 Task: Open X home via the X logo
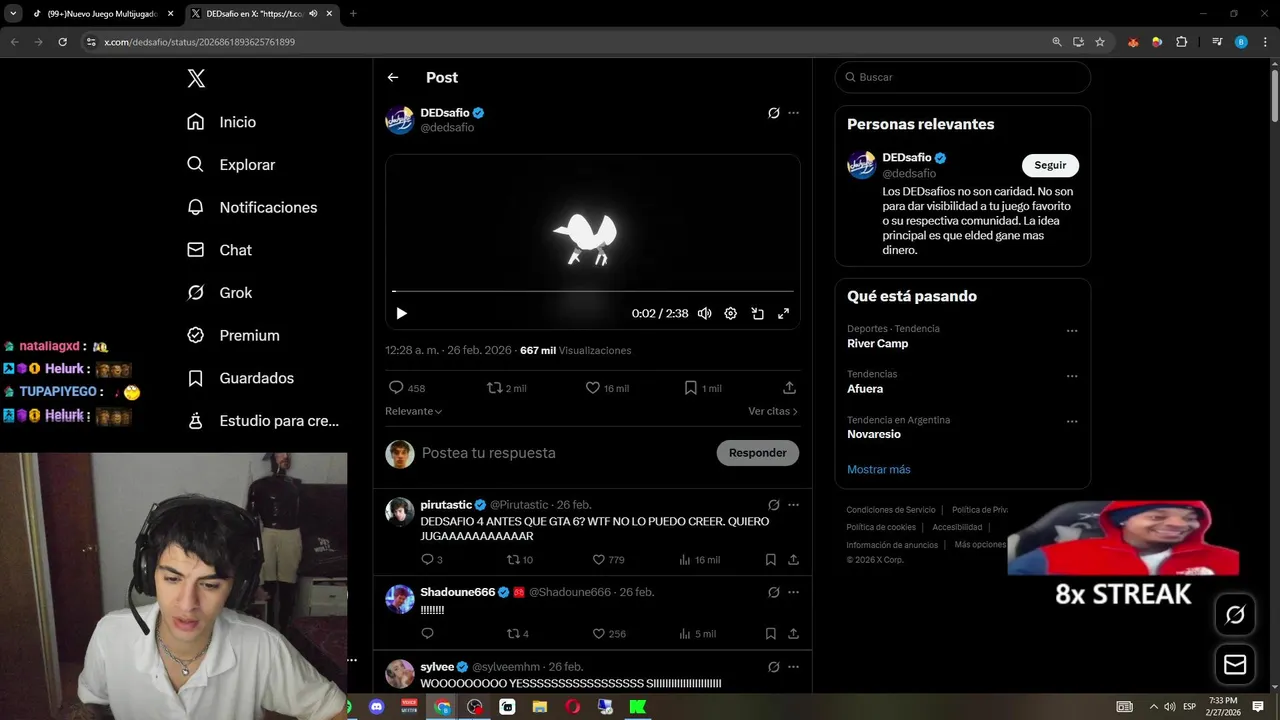196,79
